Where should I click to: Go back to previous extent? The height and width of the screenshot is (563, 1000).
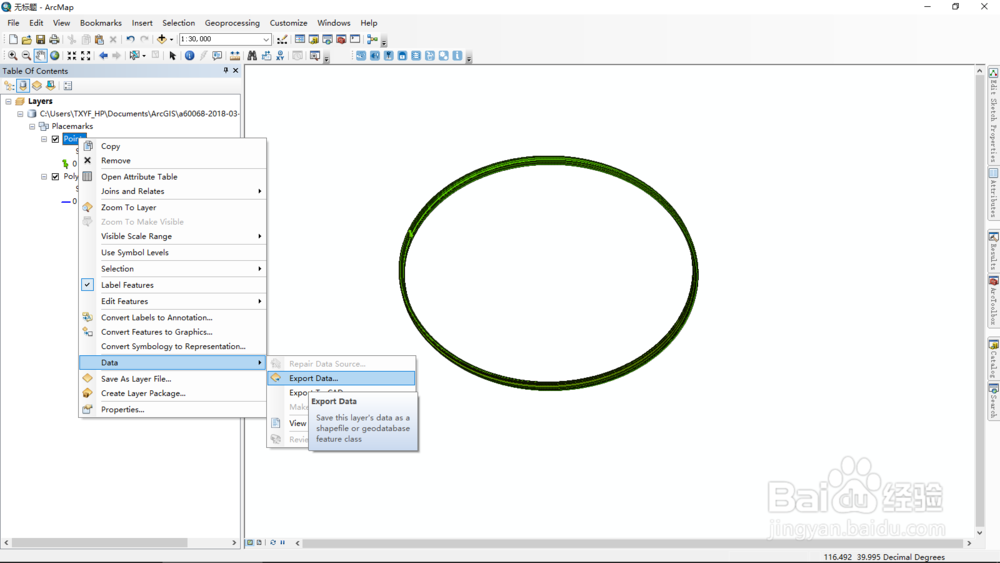click(x=103, y=56)
